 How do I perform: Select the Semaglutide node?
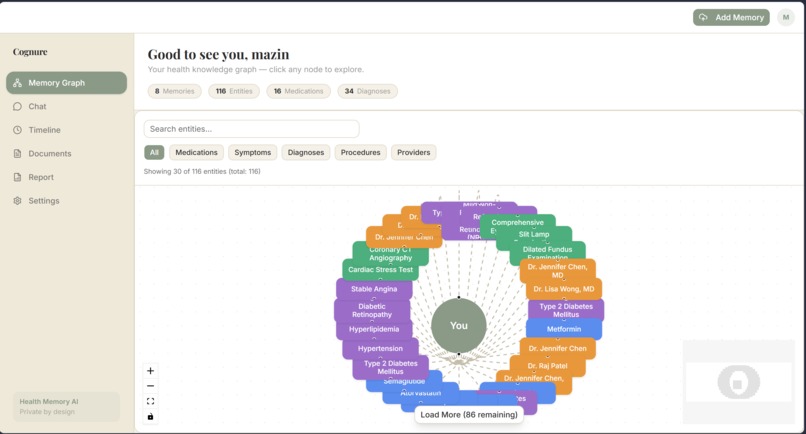404,382
